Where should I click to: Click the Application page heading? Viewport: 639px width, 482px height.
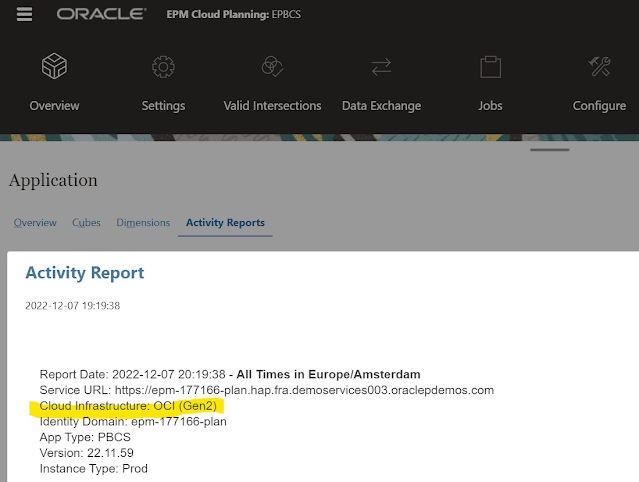click(x=53, y=180)
